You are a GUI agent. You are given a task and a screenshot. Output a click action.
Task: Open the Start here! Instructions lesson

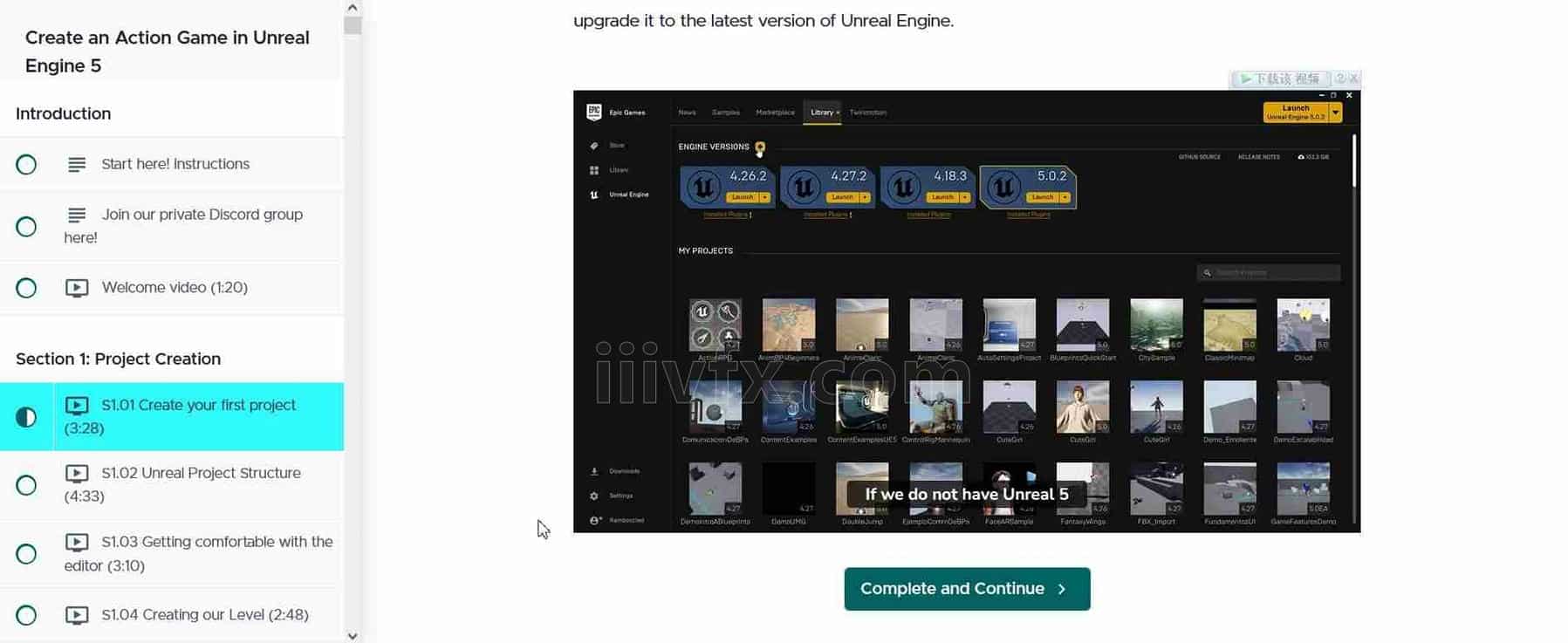click(172, 164)
